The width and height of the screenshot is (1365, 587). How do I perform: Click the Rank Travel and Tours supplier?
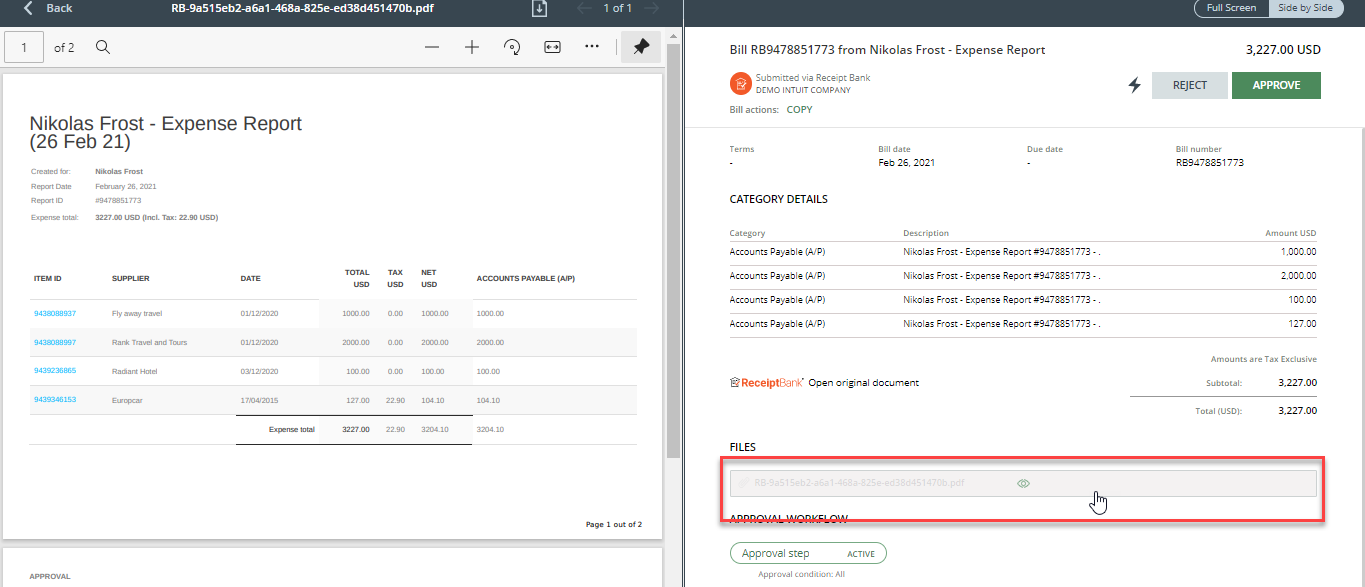[x=149, y=342]
